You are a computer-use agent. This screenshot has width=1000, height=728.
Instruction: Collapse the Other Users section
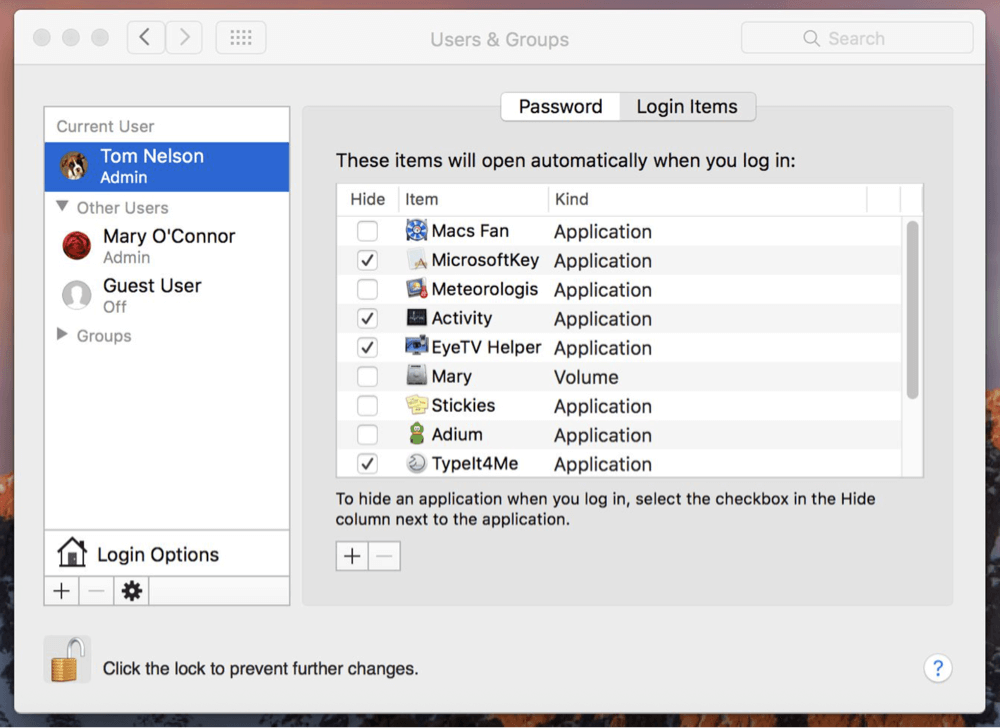point(63,208)
